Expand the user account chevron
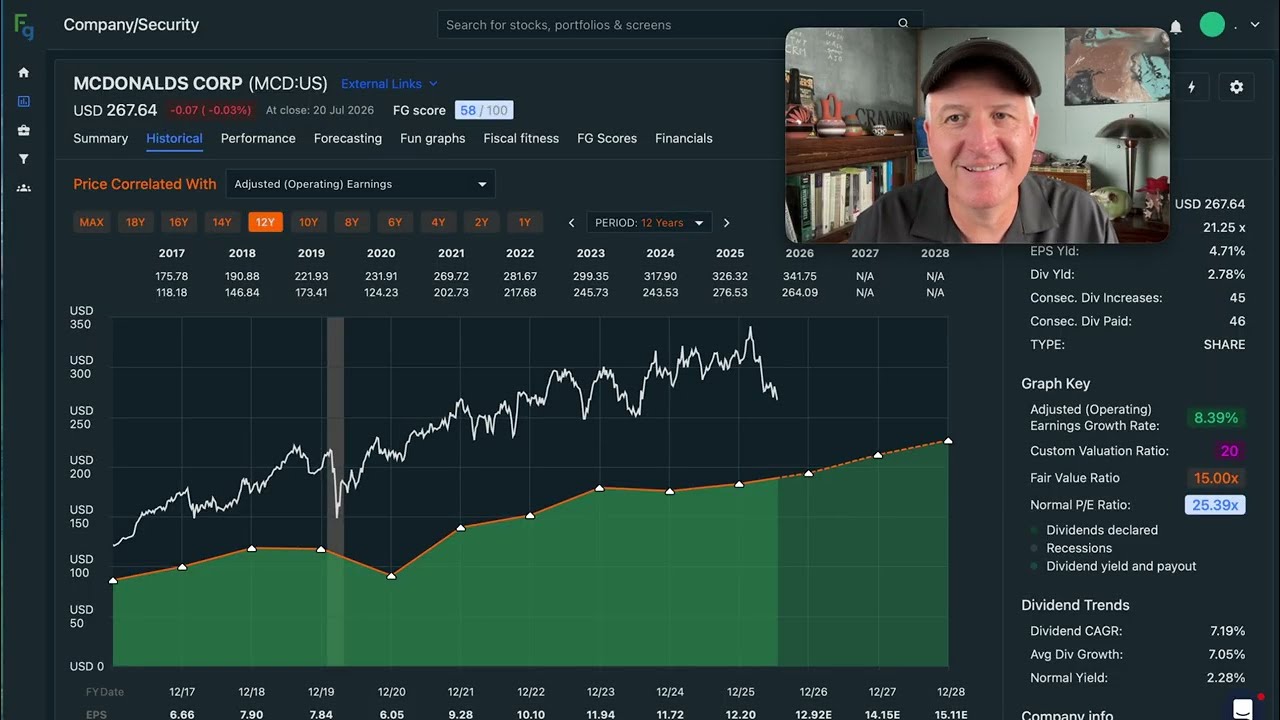 1255,26
